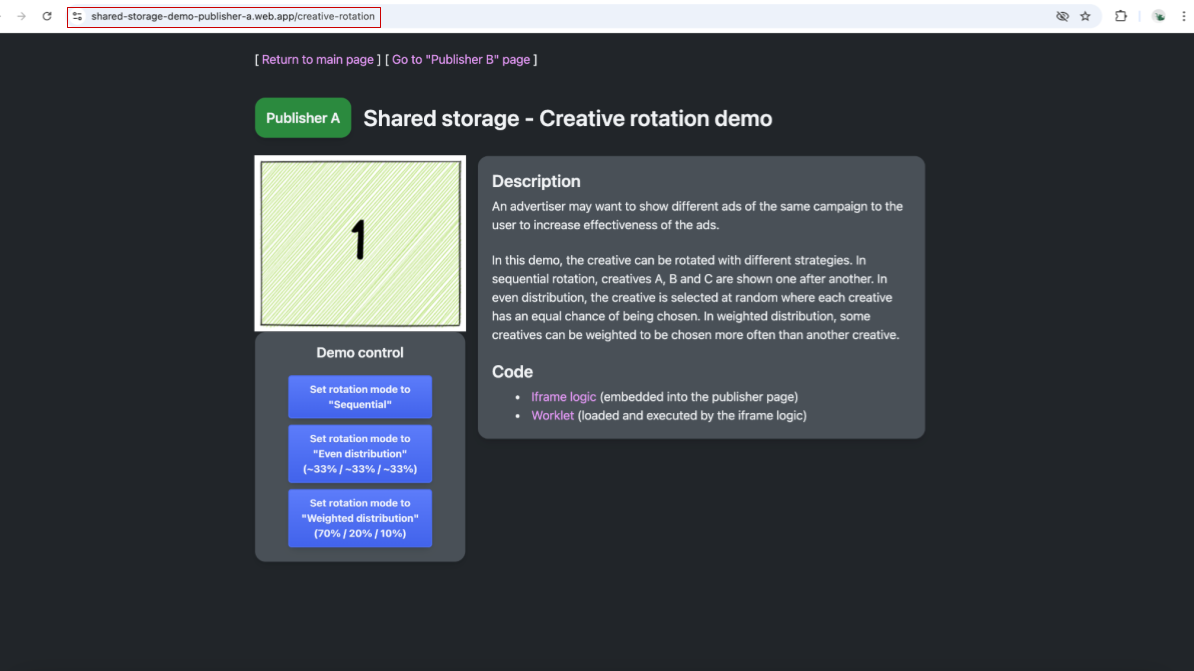
Task: Open the "Worklet" code link
Action: coord(552,415)
